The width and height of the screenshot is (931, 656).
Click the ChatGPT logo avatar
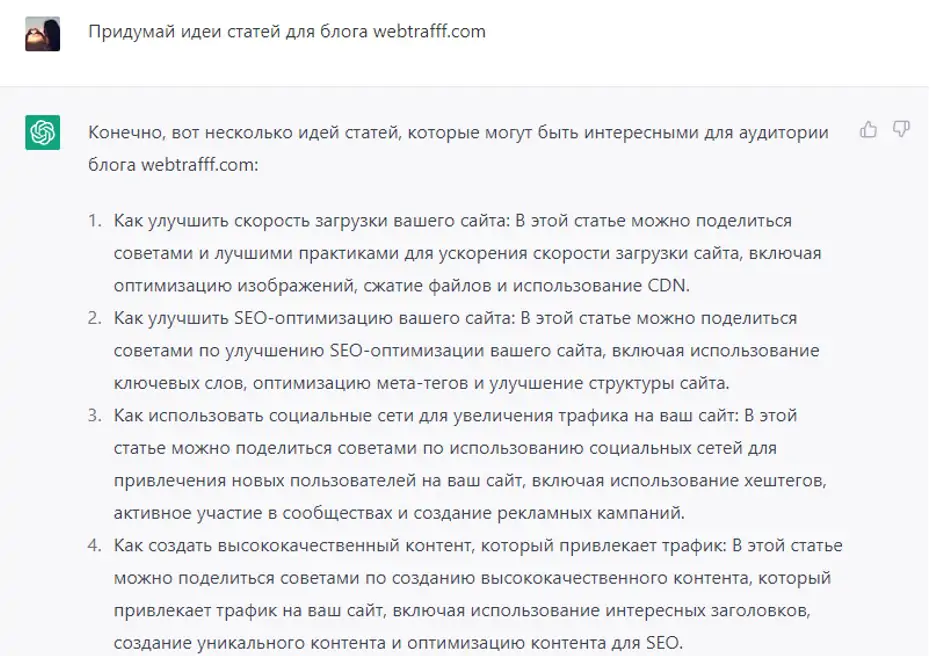pyautogui.click(x=42, y=132)
